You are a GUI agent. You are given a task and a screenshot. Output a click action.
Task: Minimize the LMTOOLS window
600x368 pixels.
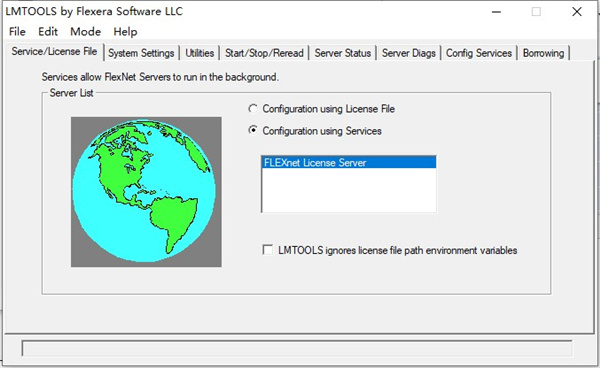[x=496, y=12]
